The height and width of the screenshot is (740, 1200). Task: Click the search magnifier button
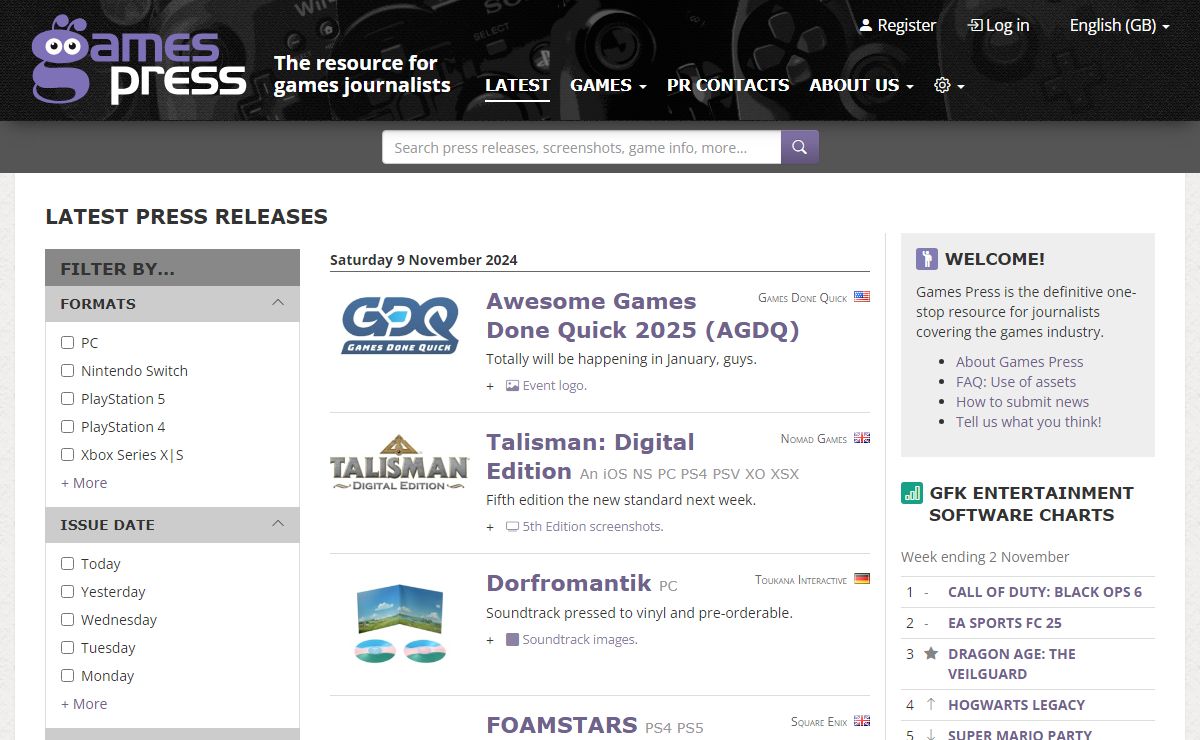(x=800, y=147)
